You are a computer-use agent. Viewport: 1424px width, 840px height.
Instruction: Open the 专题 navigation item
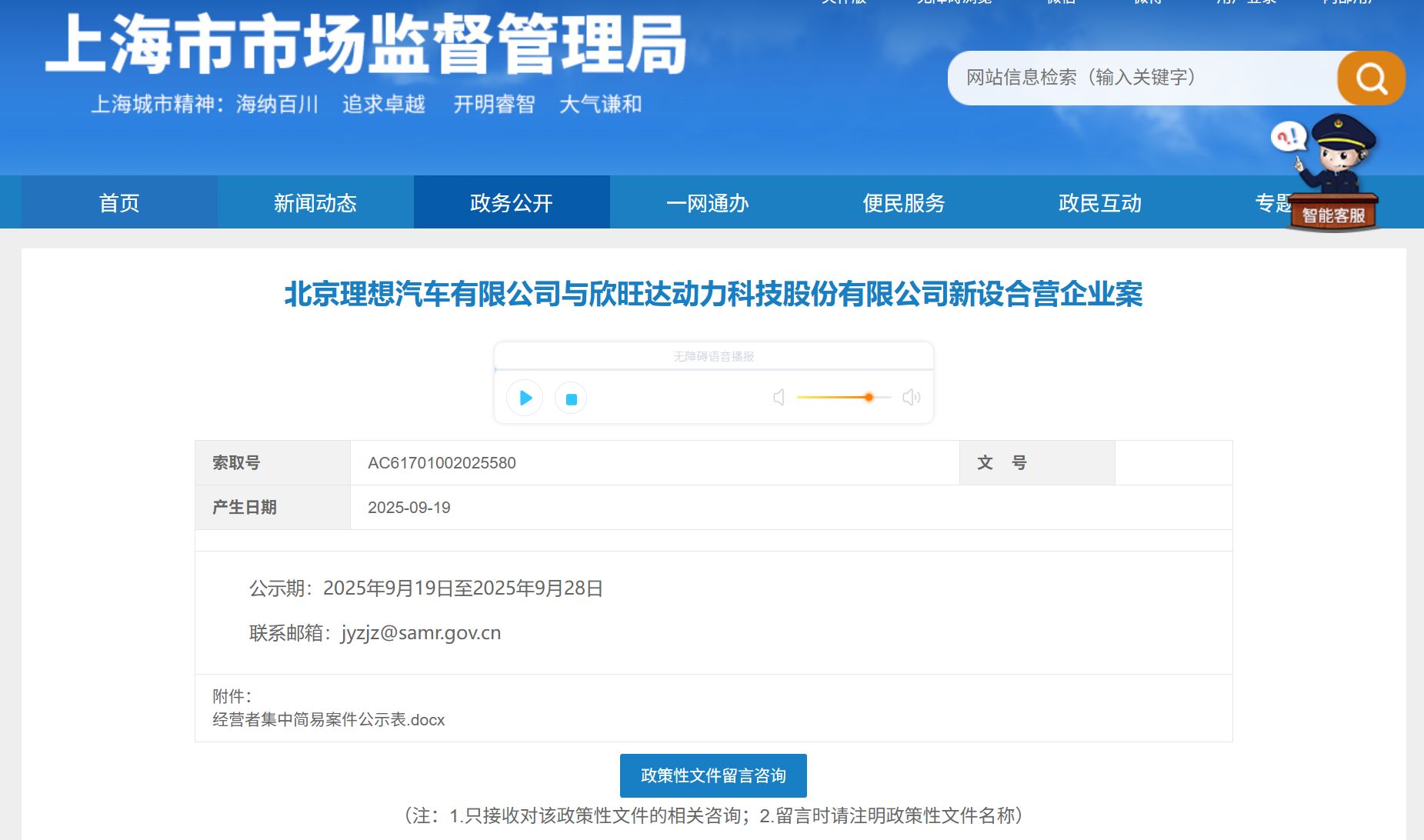[x=1271, y=203]
